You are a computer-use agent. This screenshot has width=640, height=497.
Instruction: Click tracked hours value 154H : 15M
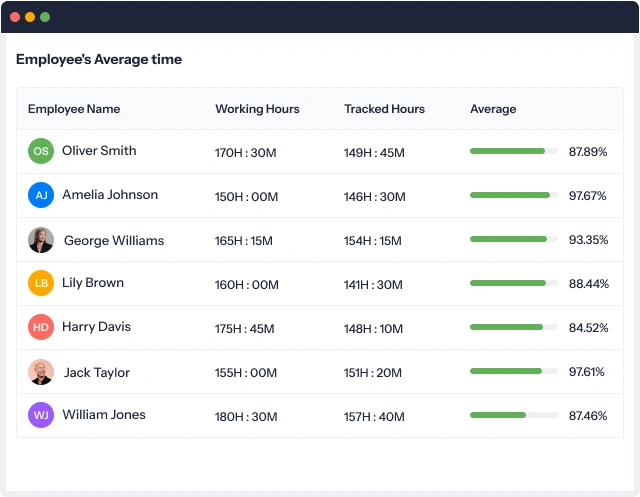pos(373,241)
